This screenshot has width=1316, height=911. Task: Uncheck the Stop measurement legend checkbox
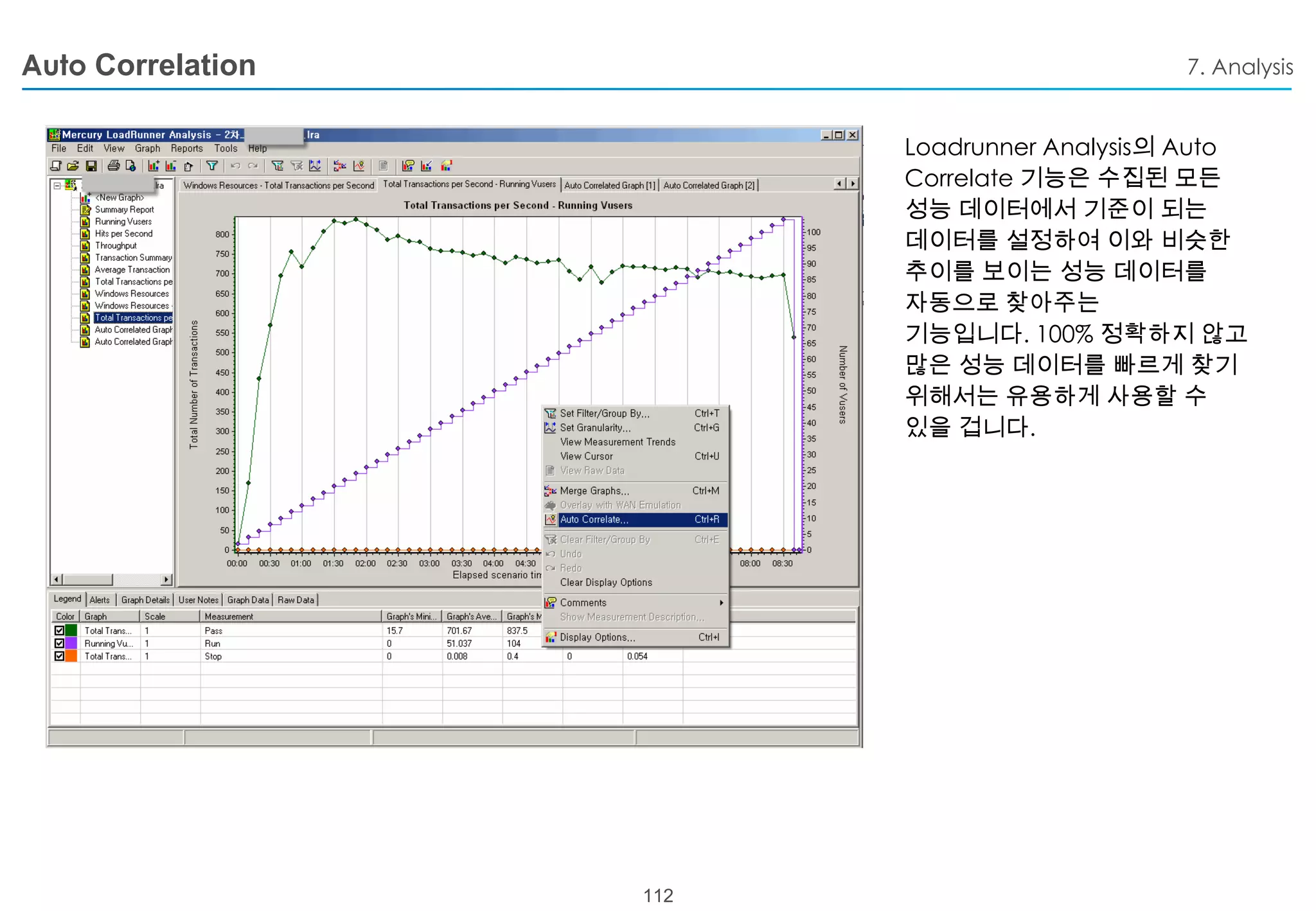[59, 656]
